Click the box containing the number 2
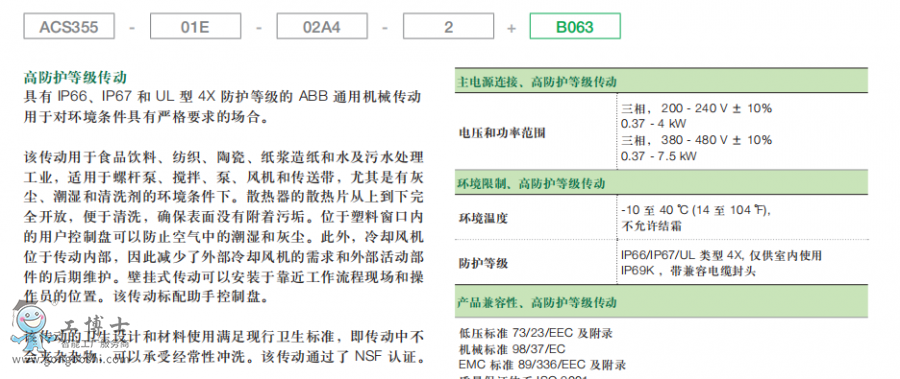Image resolution: width=900 pixels, height=379 pixels. (x=448, y=26)
